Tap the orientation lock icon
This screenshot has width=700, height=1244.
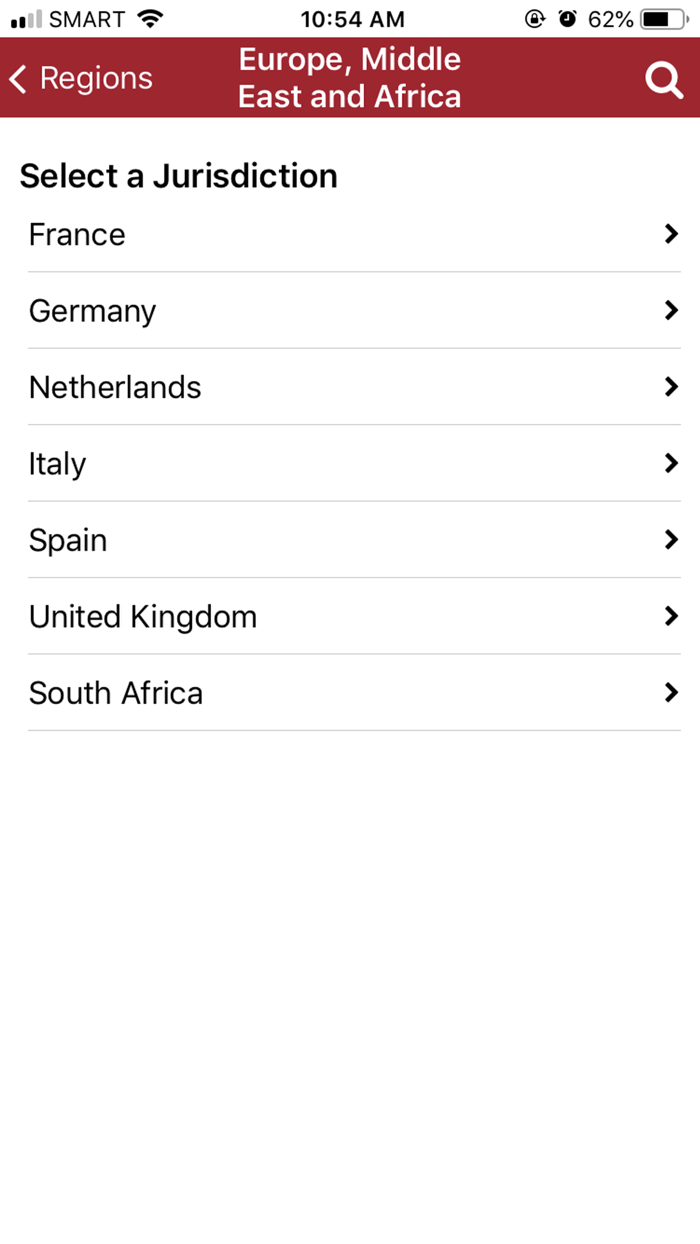[535, 17]
